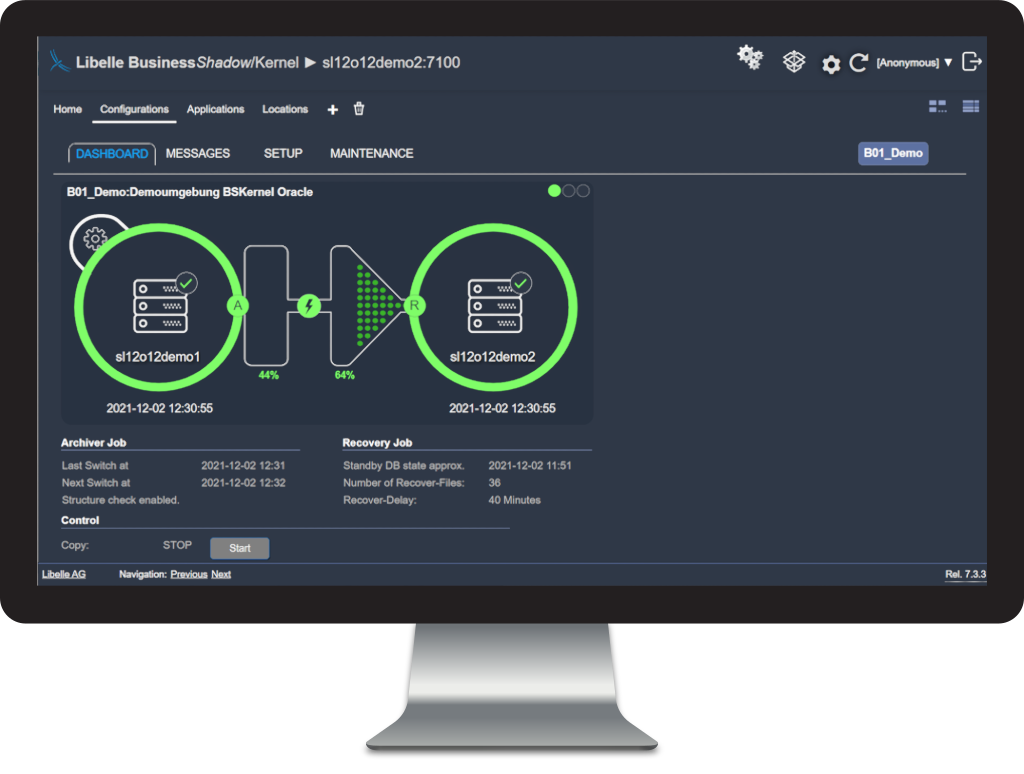Click the green dotted recovery funnel

tap(377, 305)
